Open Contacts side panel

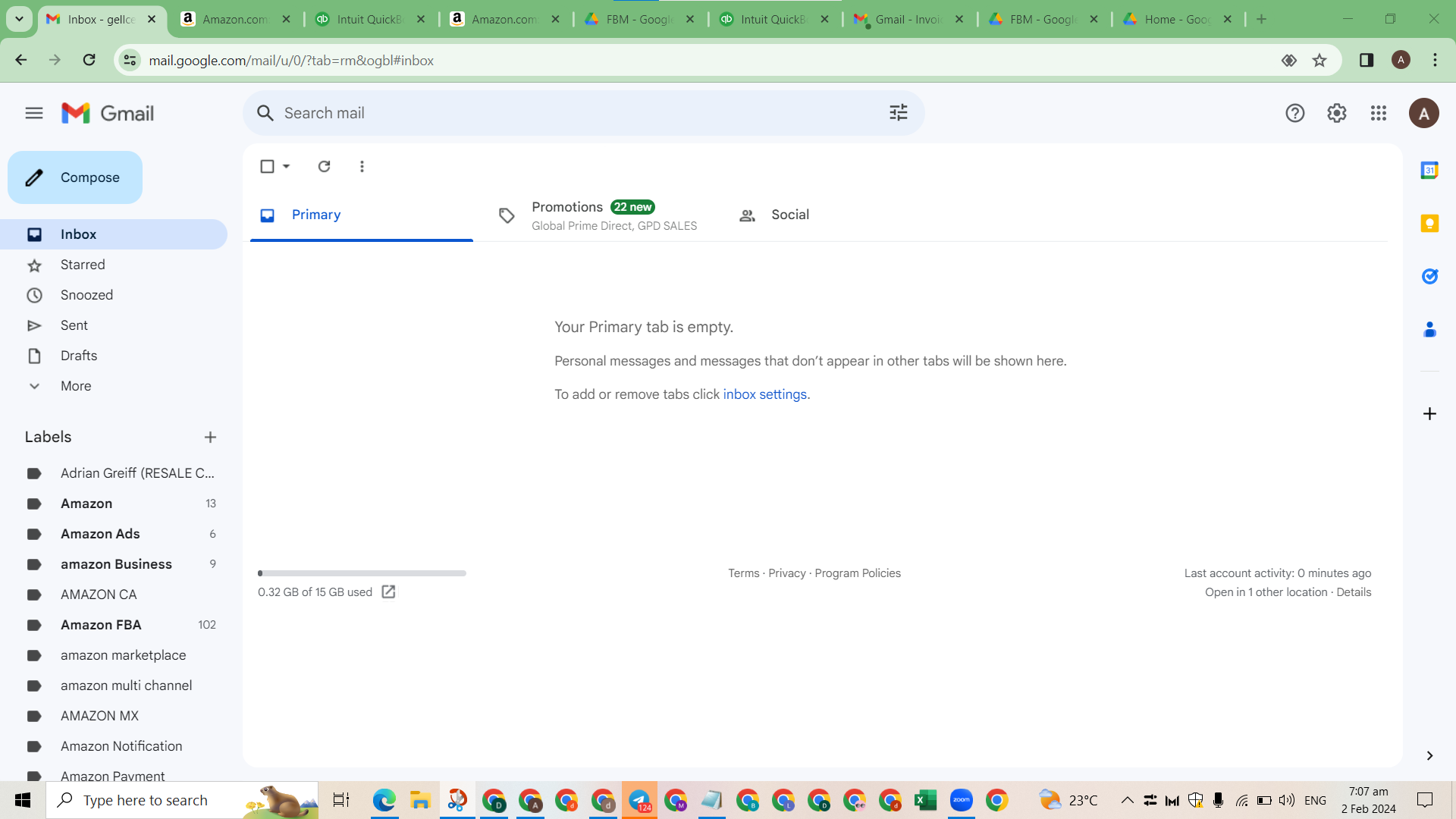(x=1429, y=329)
